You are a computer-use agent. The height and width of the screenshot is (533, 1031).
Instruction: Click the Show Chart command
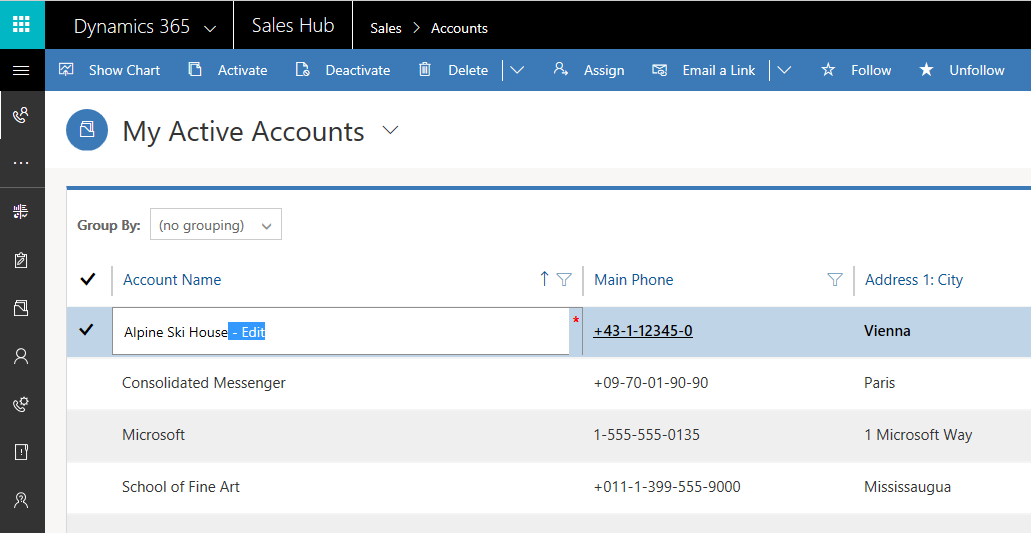point(124,70)
